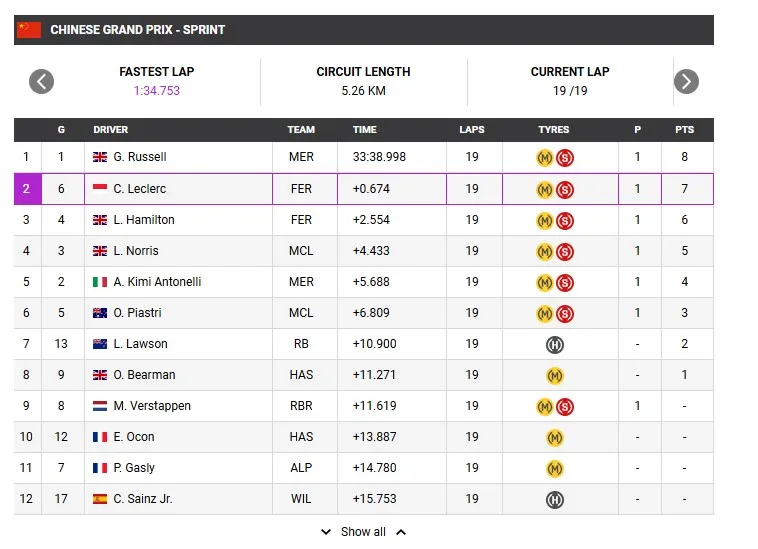Screen dimensions: 758x549
Task: Click the medium tyre icon for O. Bearman
Action: tap(554, 375)
